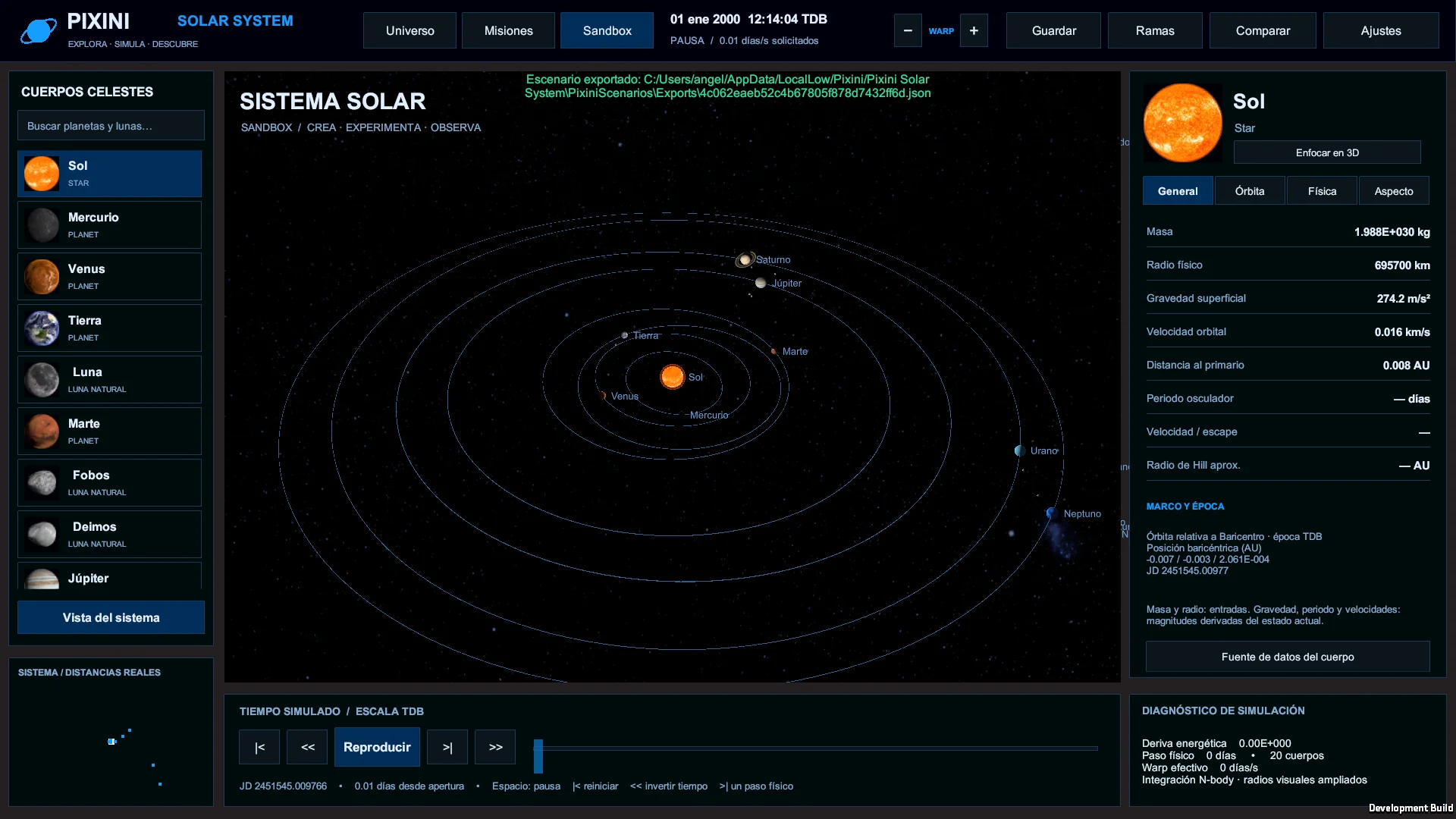Advance one physics step with >| button
Image resolution: width=1456 pixels, height=819 pixels.
tap(447, 747)
